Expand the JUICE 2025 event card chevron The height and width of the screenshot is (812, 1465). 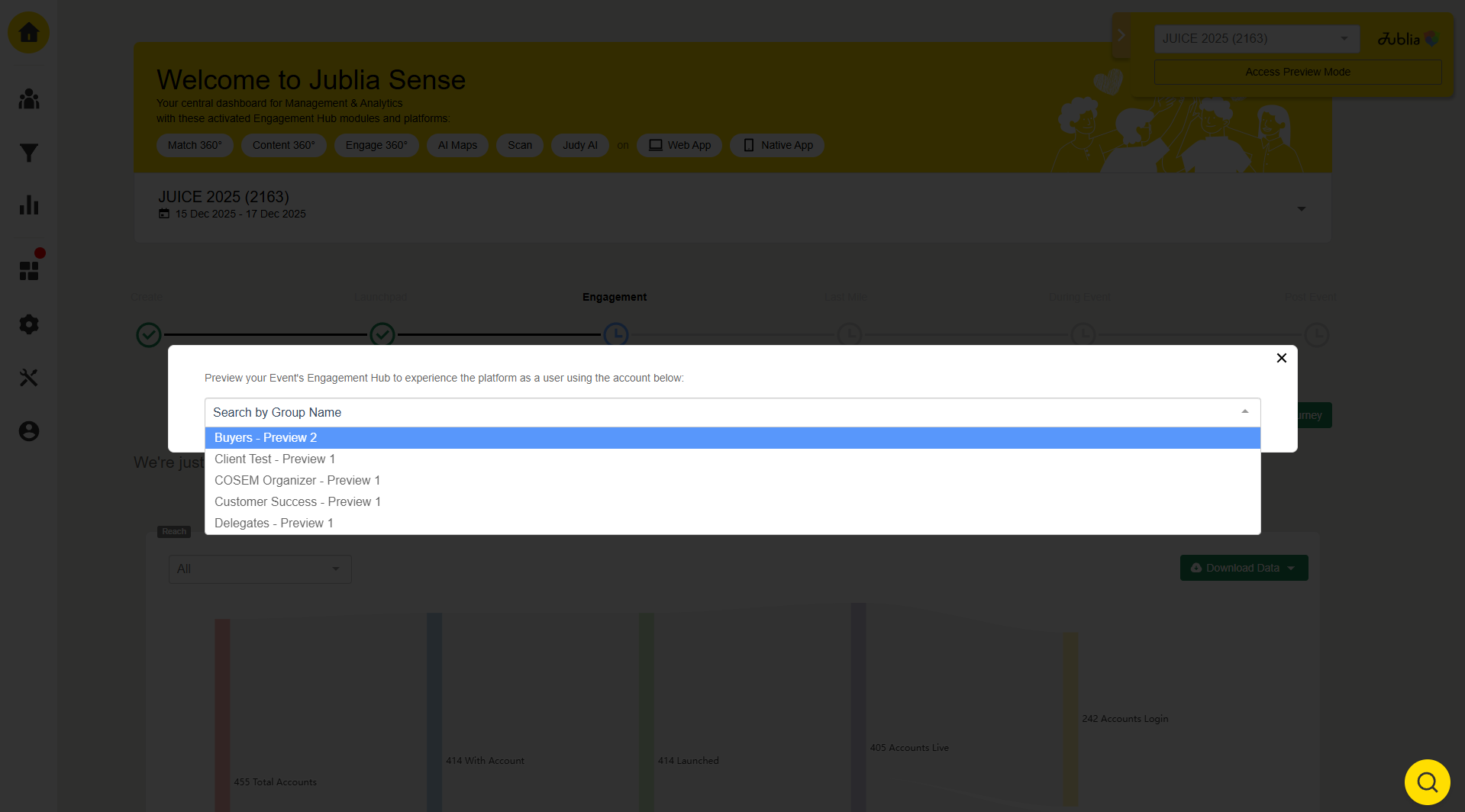[x=1302, y=208]
